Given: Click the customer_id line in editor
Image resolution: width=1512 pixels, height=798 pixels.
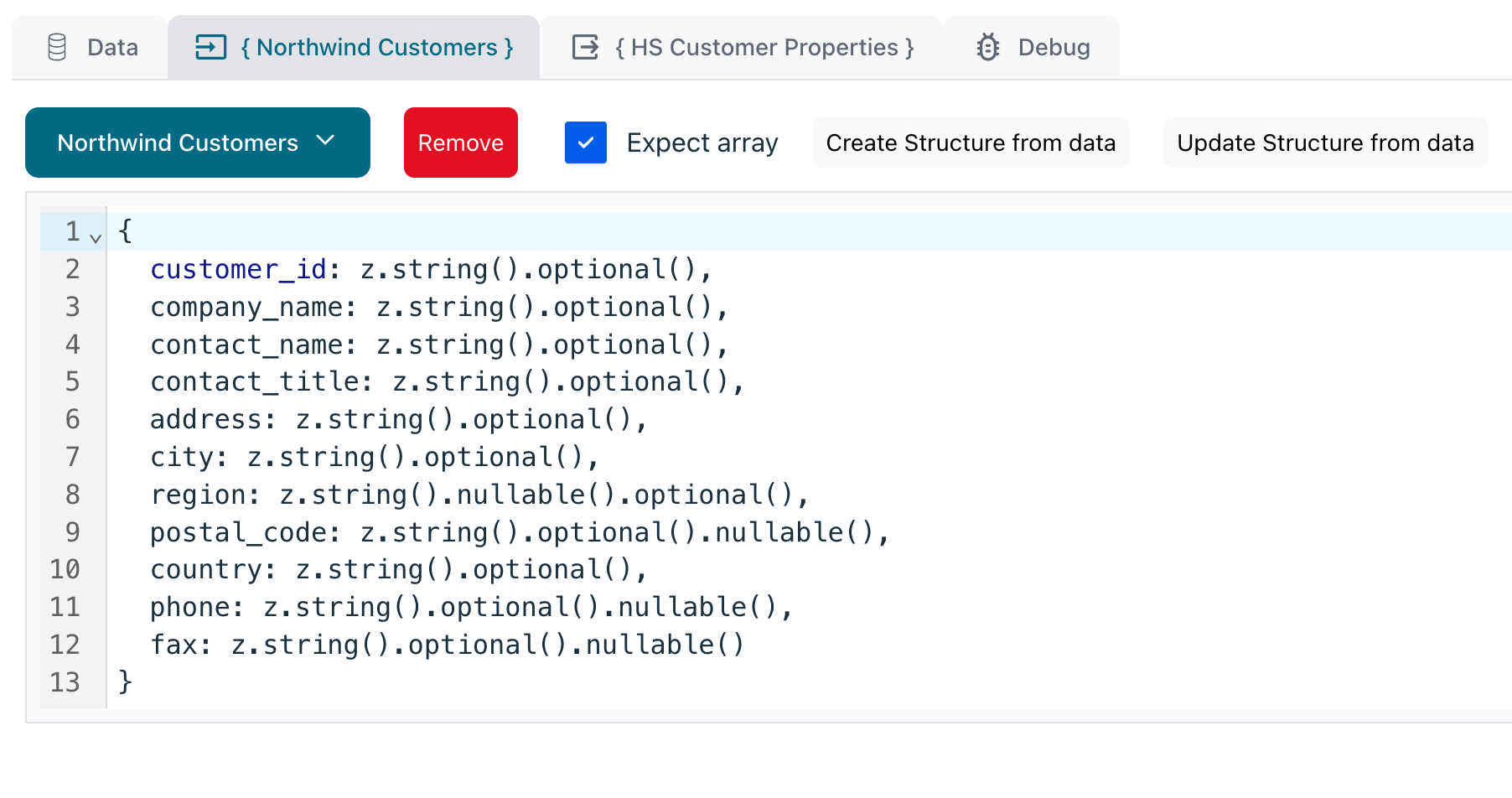Looking at the screenshot, I should point(432,269).
